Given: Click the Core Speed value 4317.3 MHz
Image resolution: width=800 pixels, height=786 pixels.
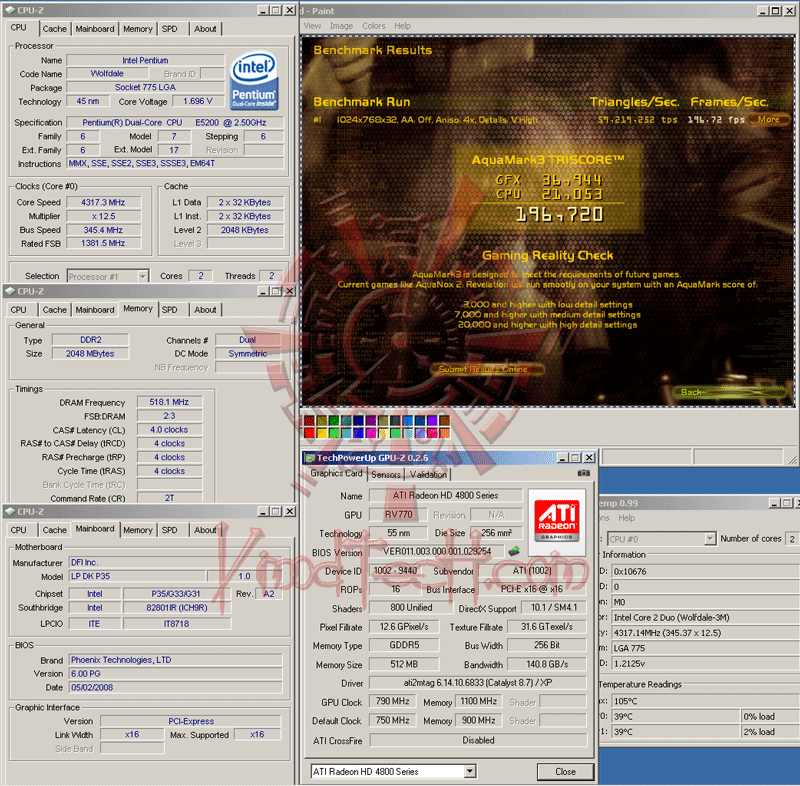Looking at the screenshot, I should tap(103, 202).
